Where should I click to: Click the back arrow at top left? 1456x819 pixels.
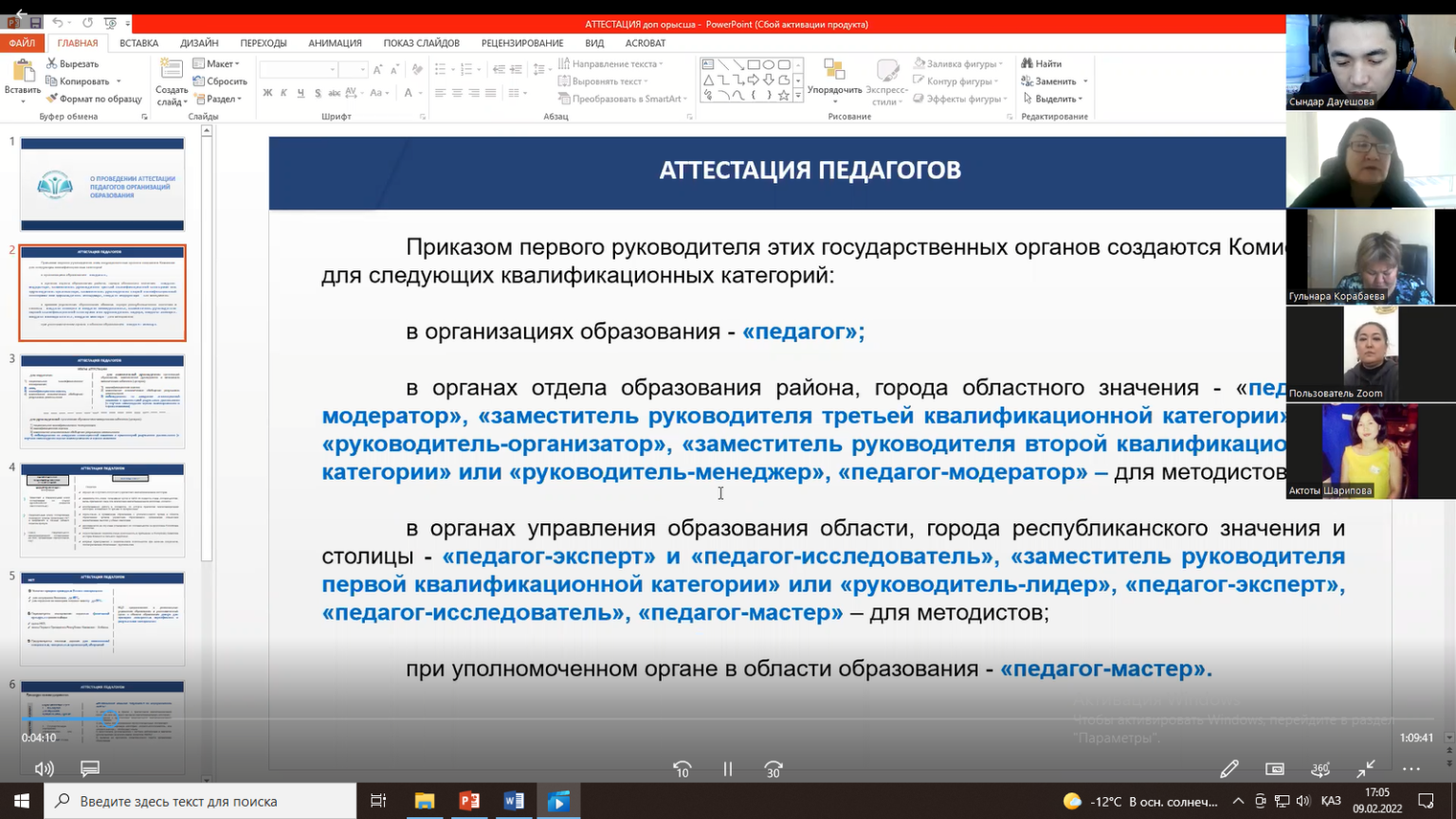(x=21, y=13)
